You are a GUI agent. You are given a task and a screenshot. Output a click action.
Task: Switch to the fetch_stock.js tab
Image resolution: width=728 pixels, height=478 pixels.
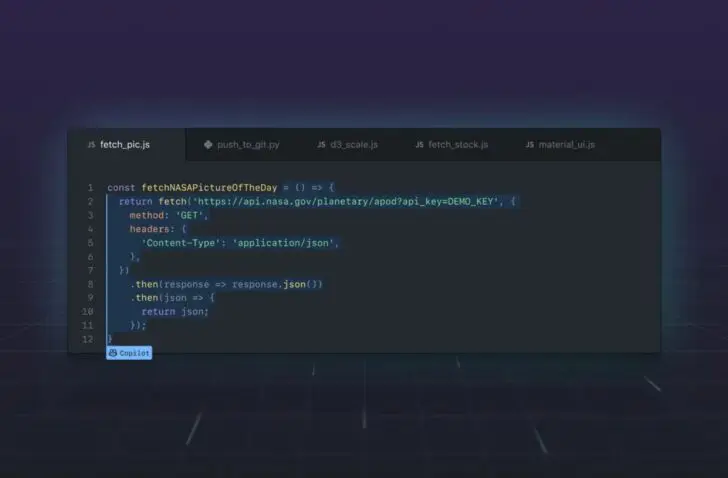click(452, 145)
